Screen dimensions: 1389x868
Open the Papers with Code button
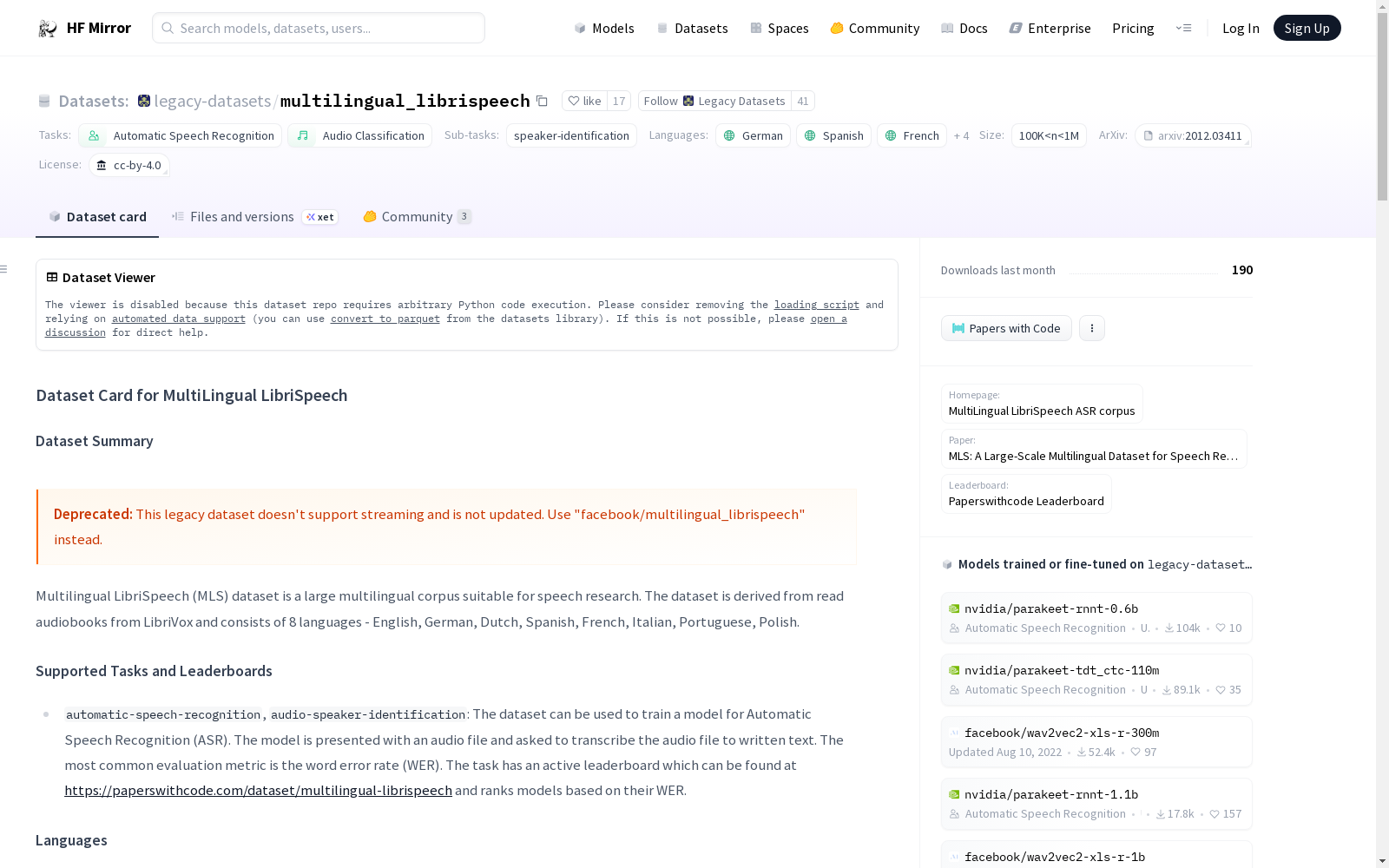pyautogui.click(x=1006, y=328)
